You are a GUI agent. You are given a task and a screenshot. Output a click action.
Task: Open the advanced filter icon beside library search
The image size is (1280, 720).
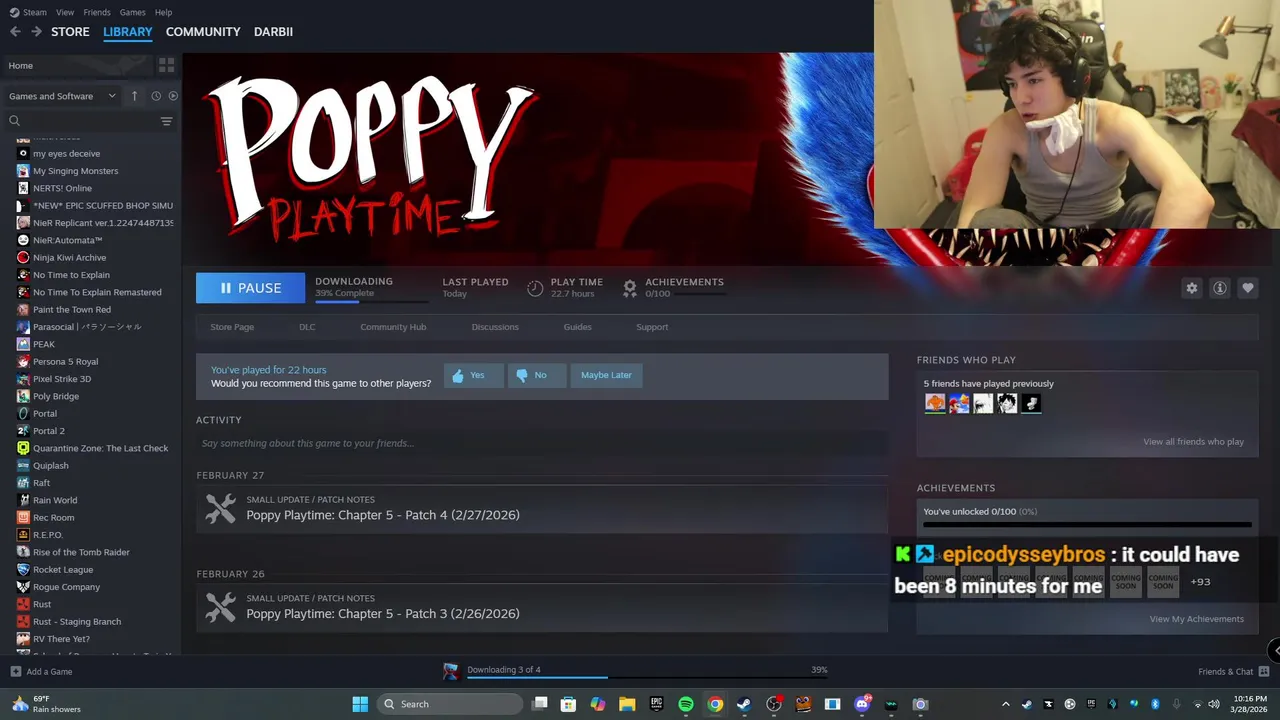(166, 121)
